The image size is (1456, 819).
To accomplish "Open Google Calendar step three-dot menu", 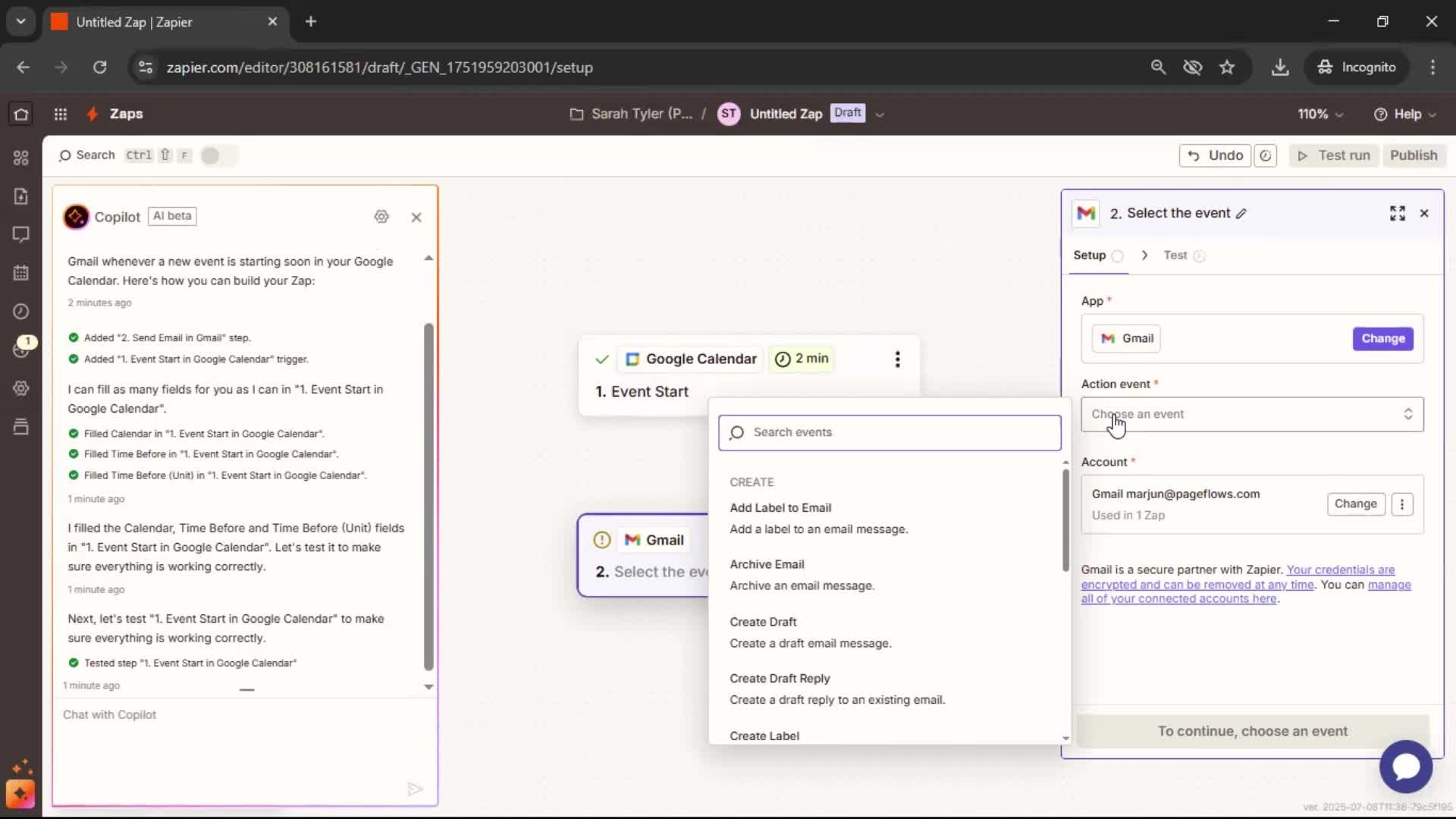I will tap(897, 359).
